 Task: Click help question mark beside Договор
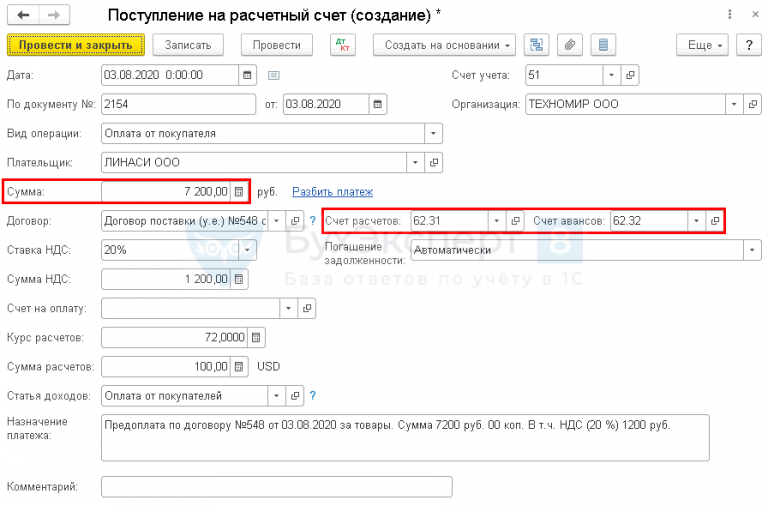(x=312, y=221)
